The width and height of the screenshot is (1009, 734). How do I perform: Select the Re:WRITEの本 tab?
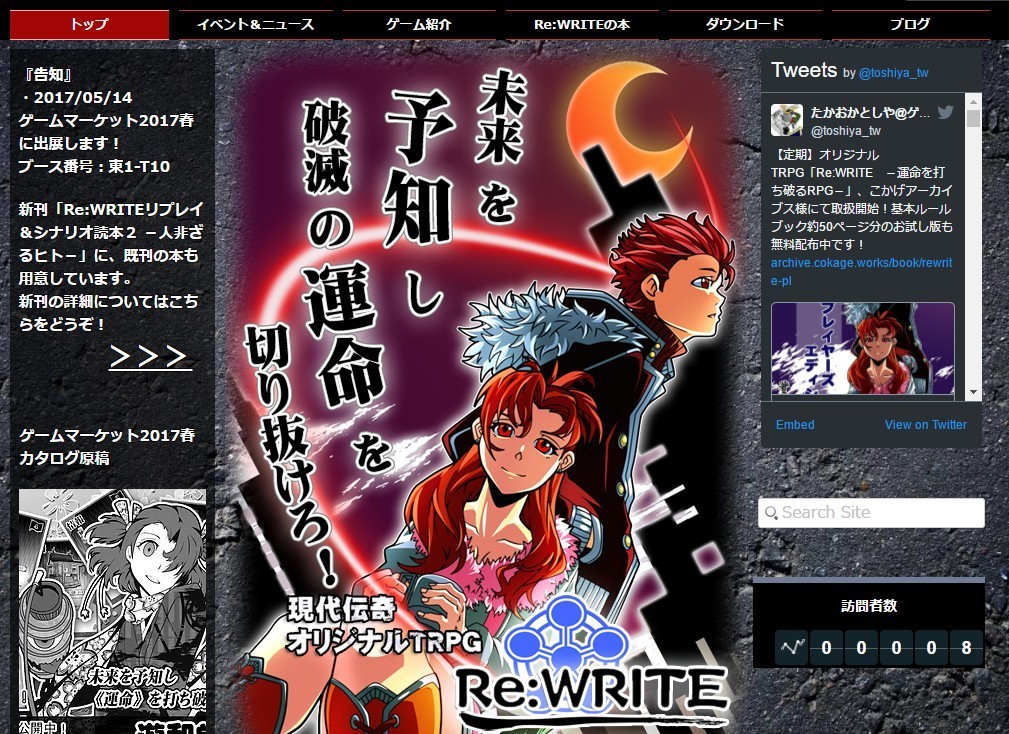pyautogui.click(x=582, y=25)
